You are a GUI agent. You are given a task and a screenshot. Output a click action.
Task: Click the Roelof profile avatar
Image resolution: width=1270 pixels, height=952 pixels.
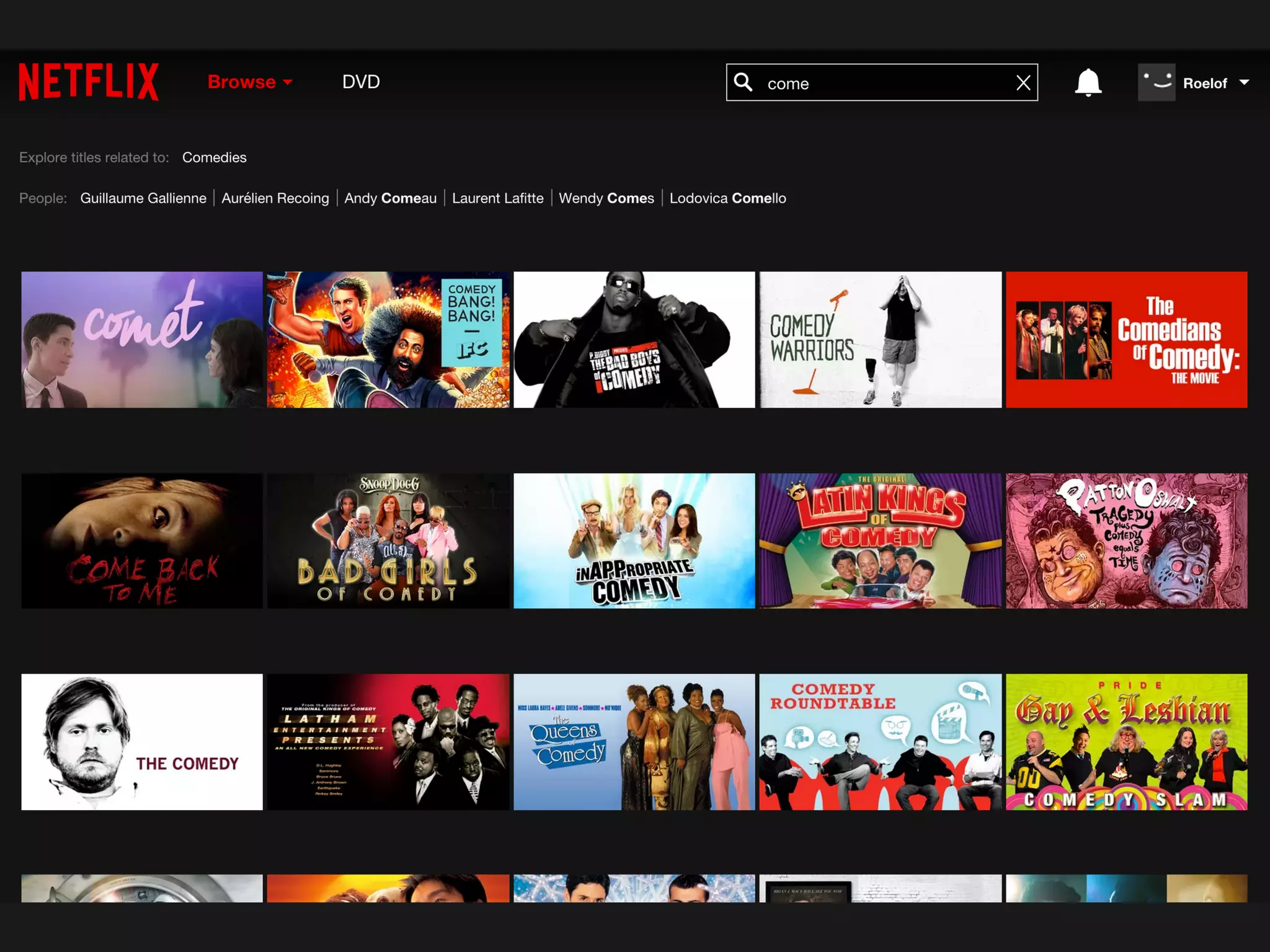[x=1156, y=82]
